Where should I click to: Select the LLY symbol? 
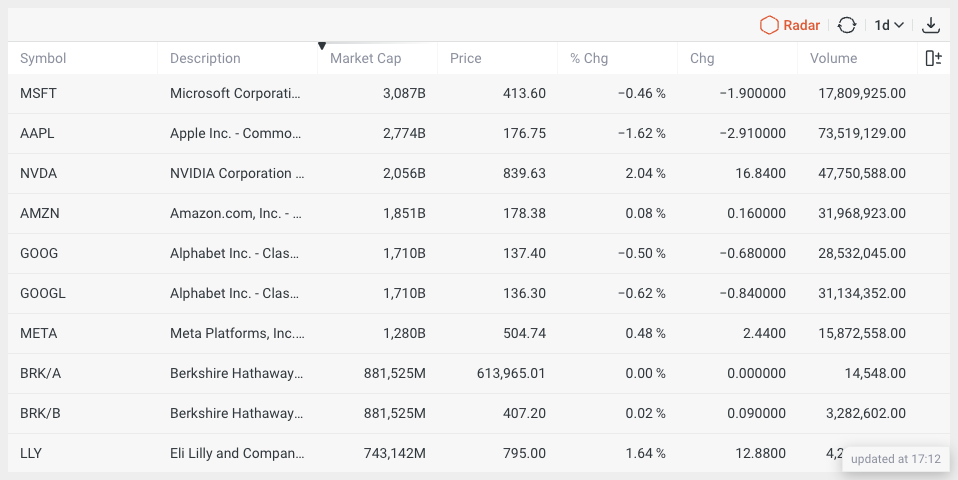(31, 453)
